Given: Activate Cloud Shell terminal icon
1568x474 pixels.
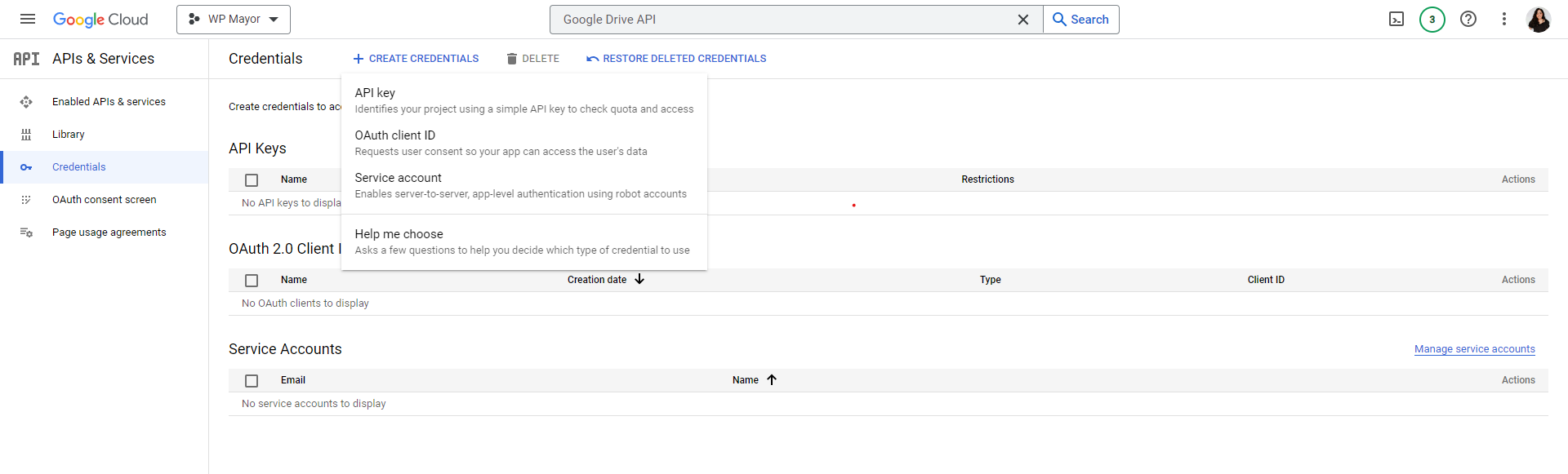Looking at the screenshot, I should tap(1396, 19).
